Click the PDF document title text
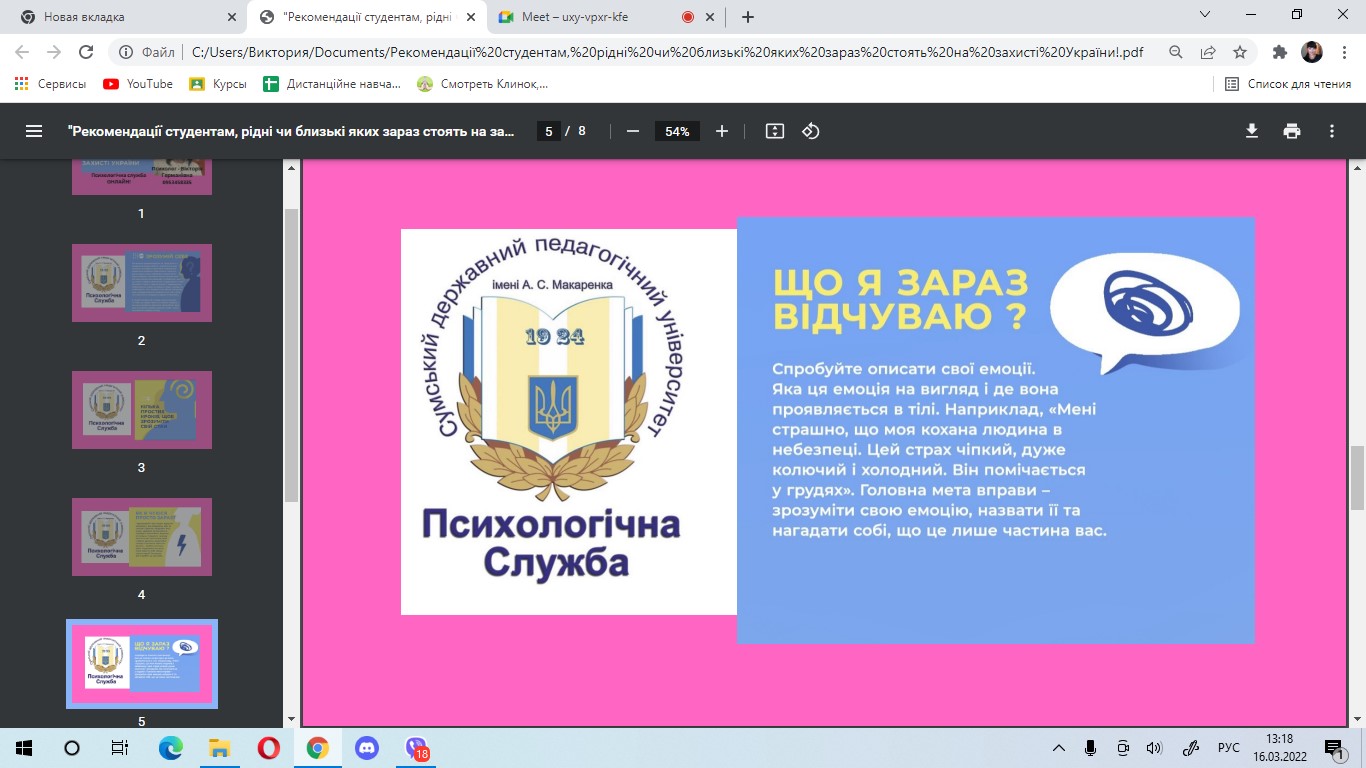This screenshot has height=768, width=1366. point(290,131)
